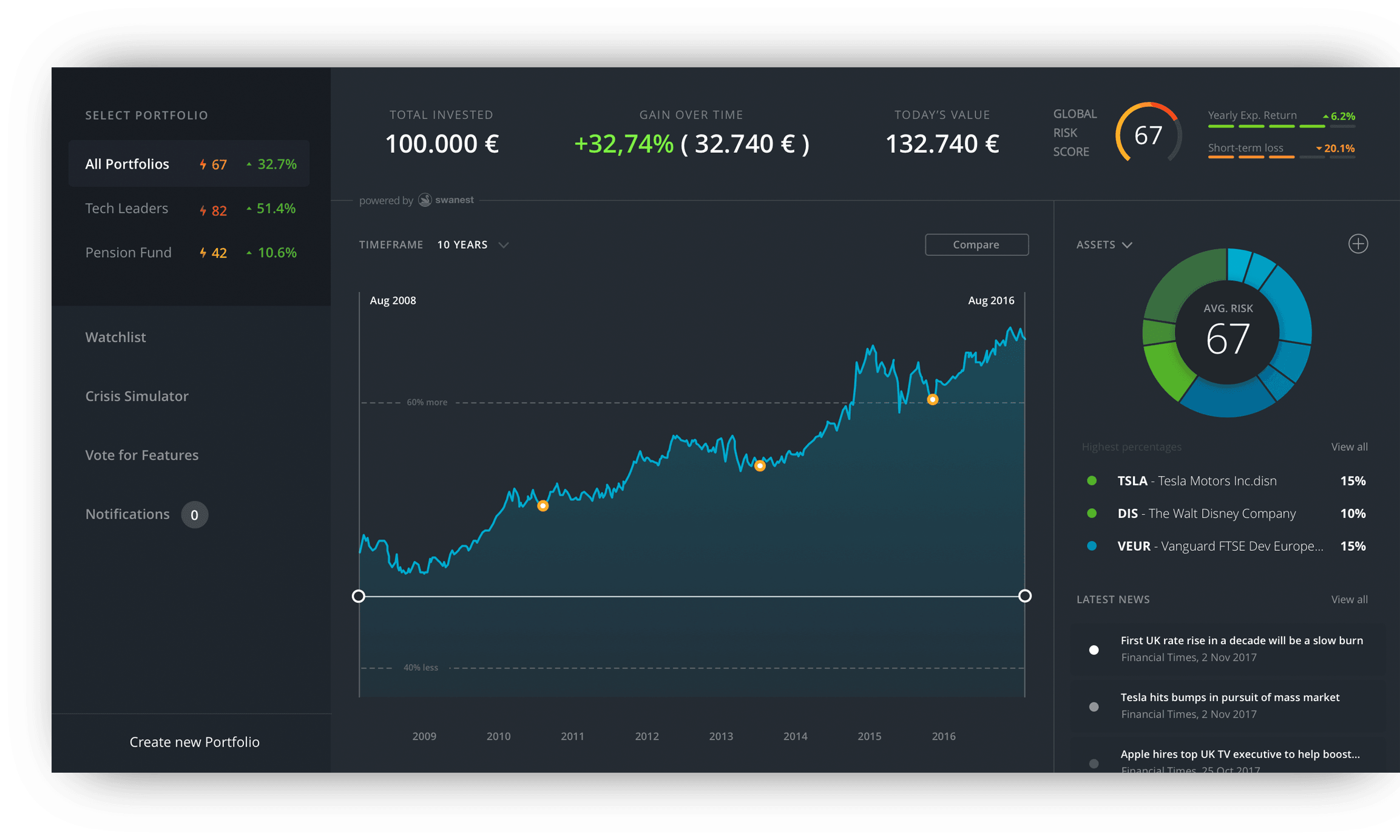The image size is (1400, 840).
Task: Expand the Assets dropdown chevron
Action: [x=1127, y=244]
